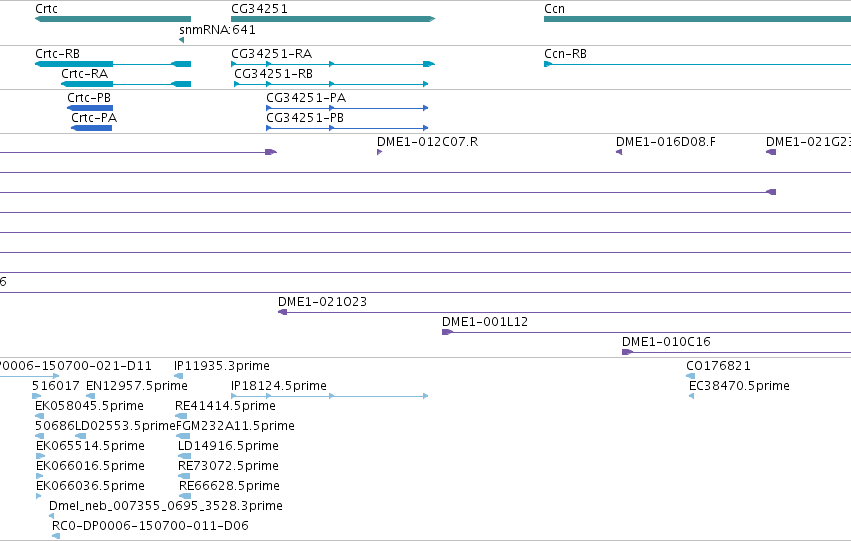
Task: Select the Crtc-PA protein feature
Action: pos(92,128)
